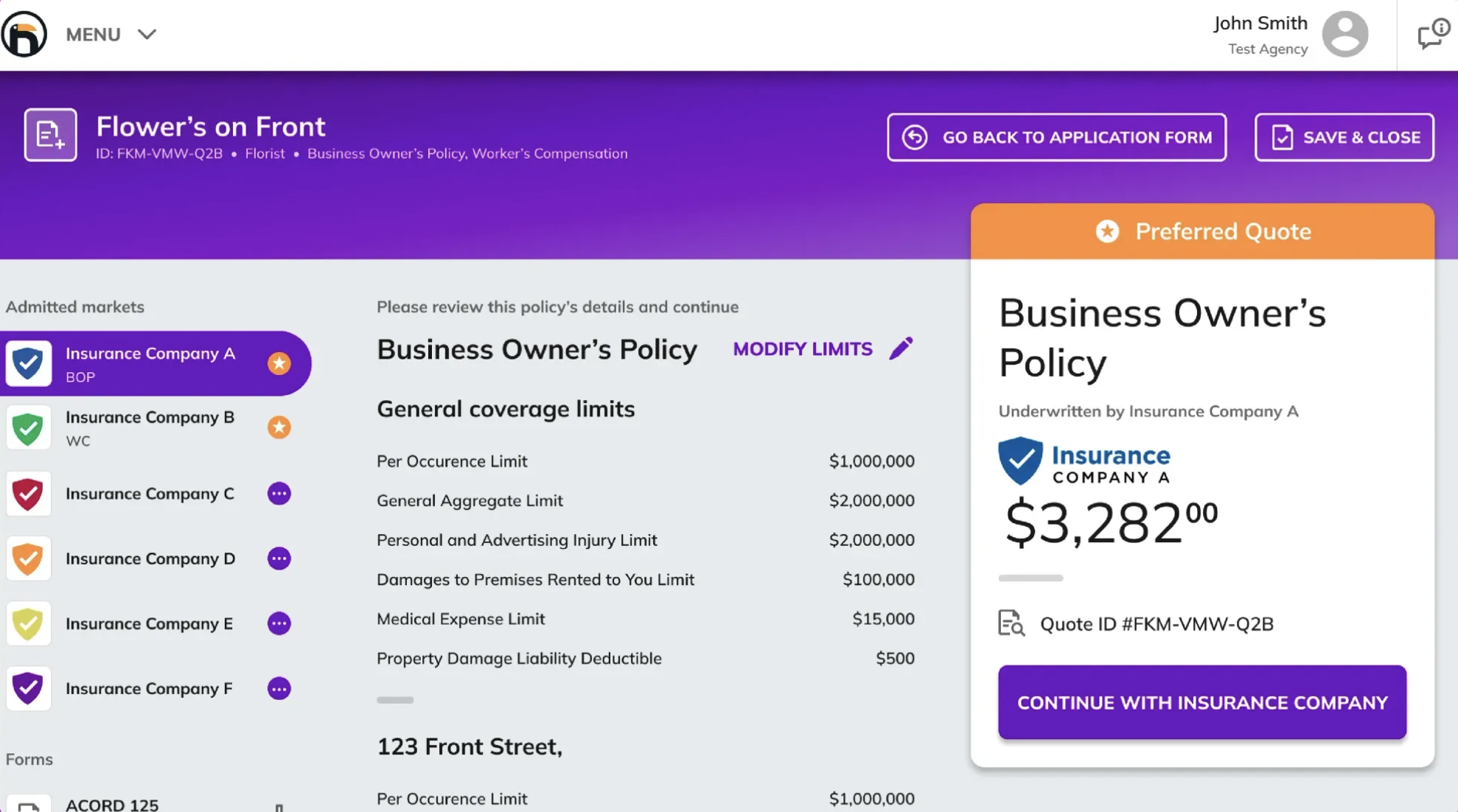Open more options for Insurance Company C
This screenshot has height=812, width=1458.
pyautogui.click(x=279, y=494)
